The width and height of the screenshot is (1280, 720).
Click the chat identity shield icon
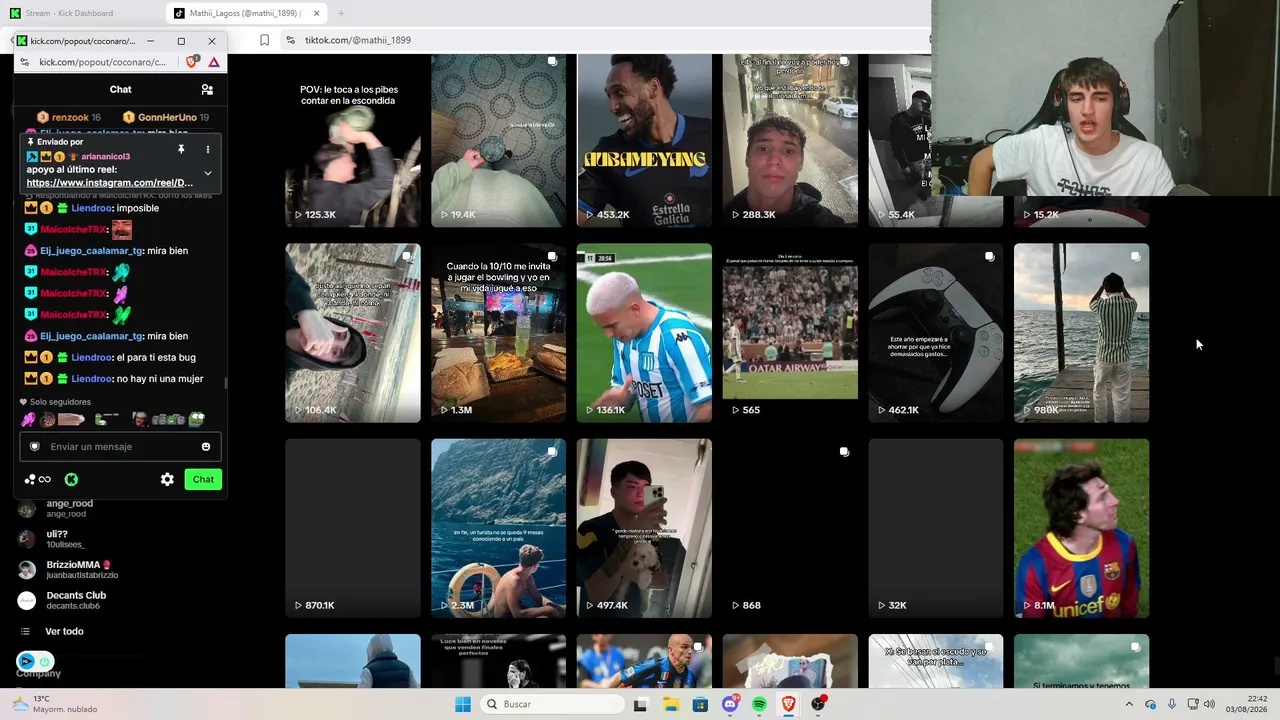tap(35, 447)
